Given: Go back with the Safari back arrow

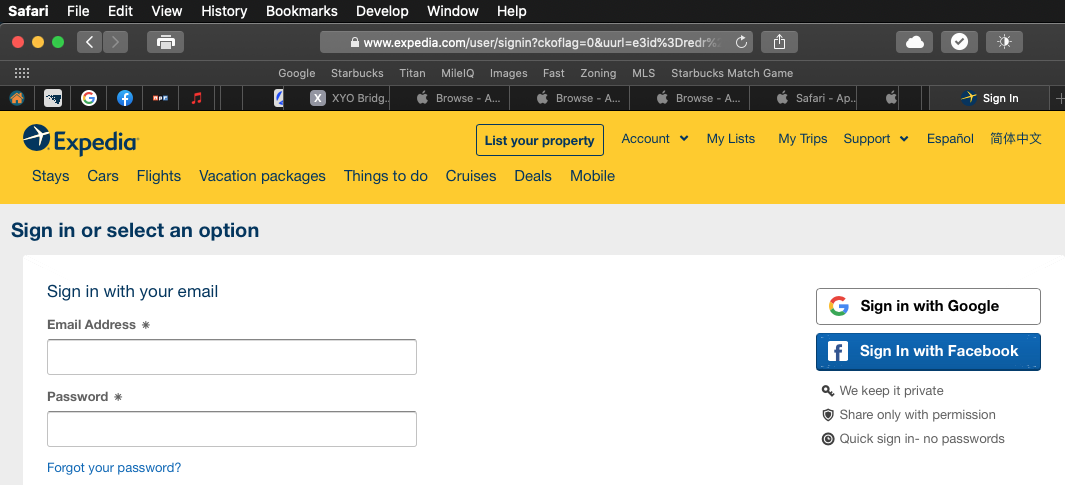Looking at the screenshot, I should (x=90, y=42).
